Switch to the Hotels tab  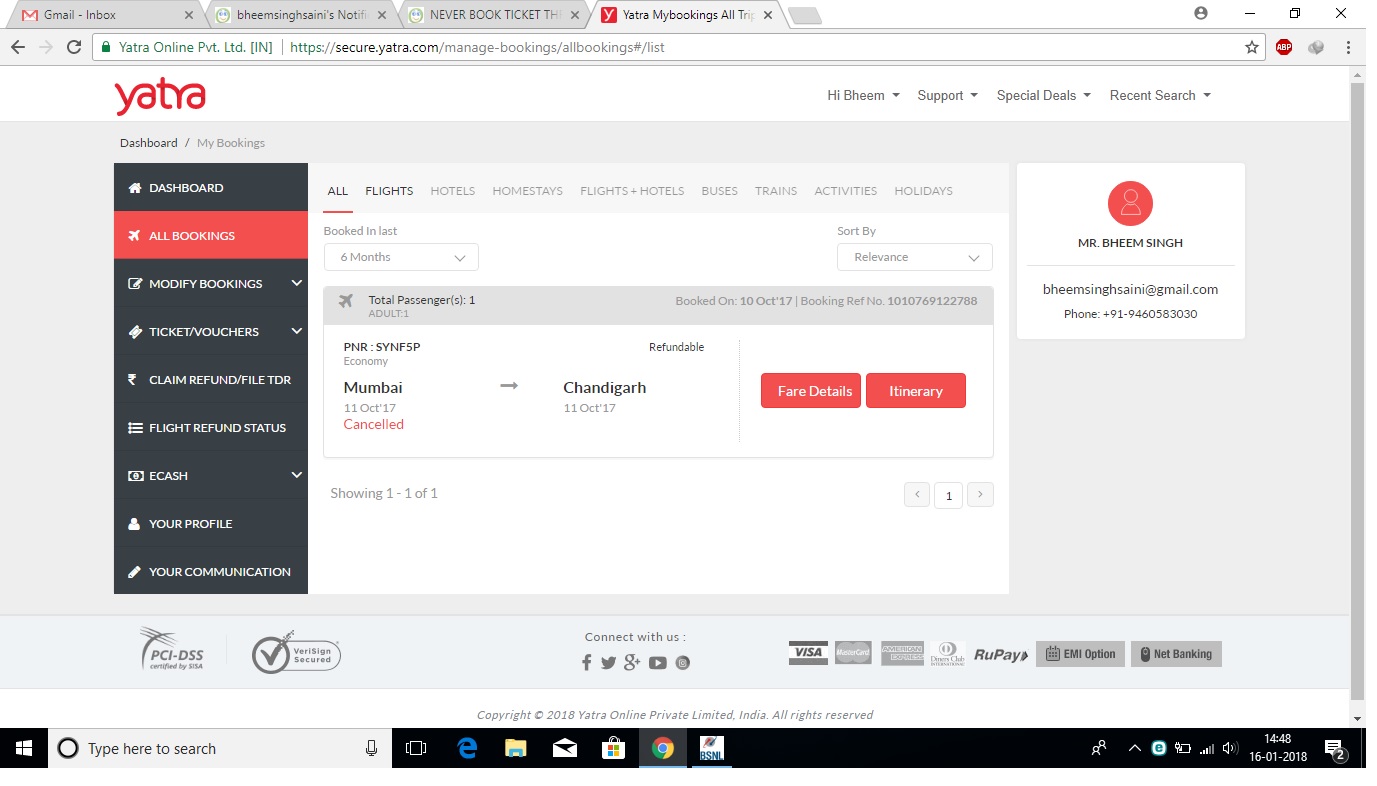point(453,191)
